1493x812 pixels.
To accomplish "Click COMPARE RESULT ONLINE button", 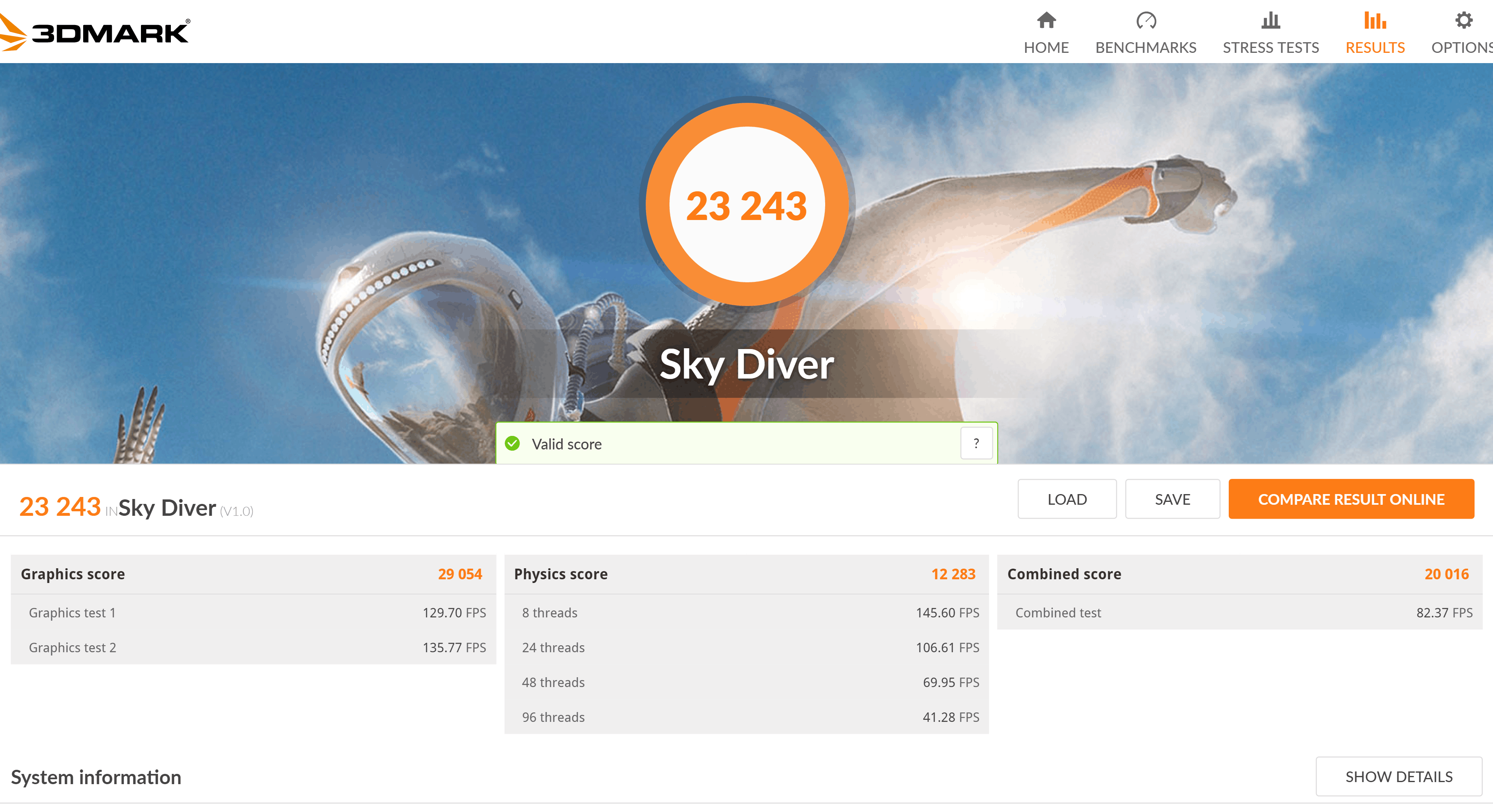I will (1351, 499).
